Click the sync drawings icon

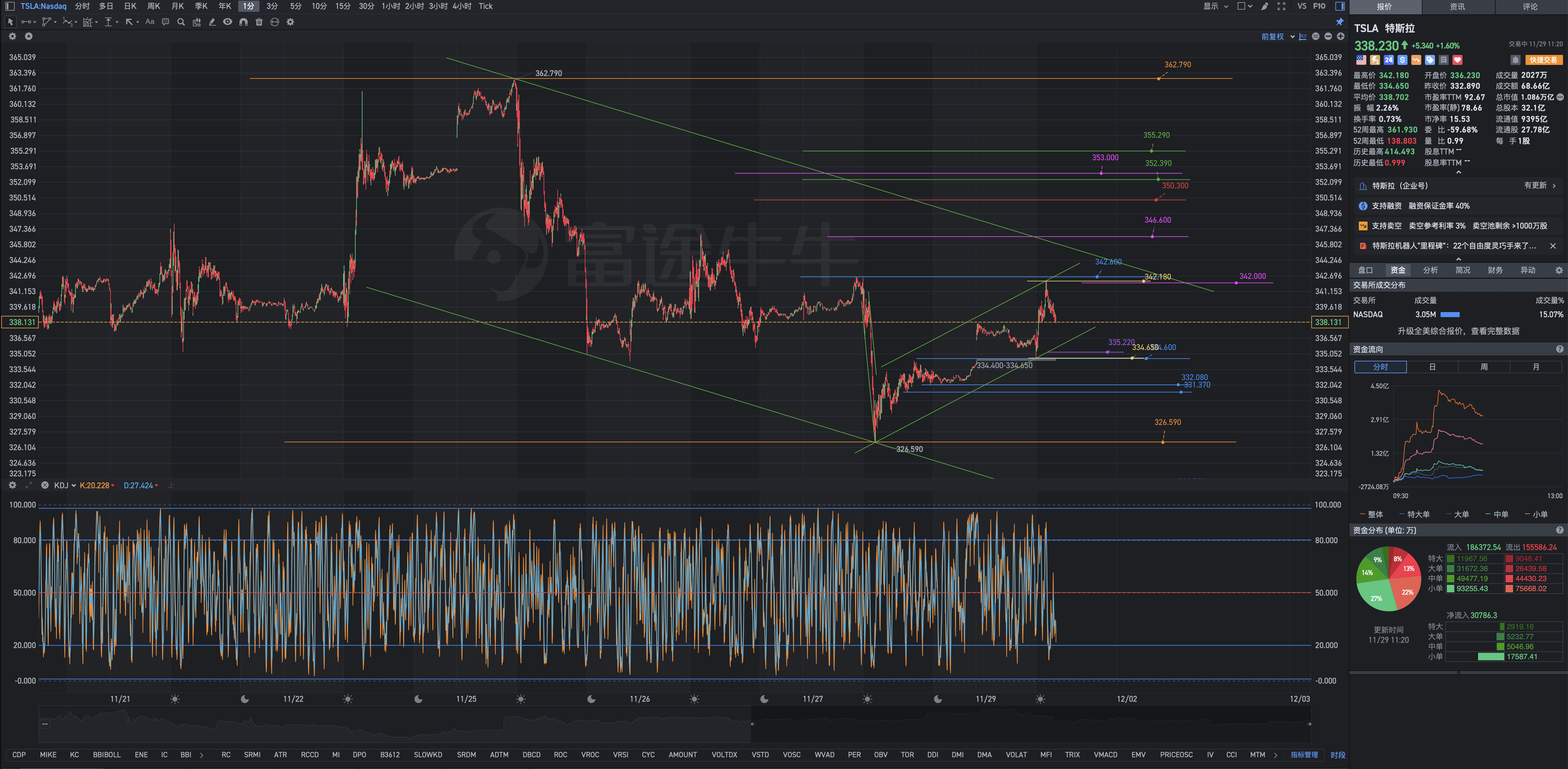[274, 22]
